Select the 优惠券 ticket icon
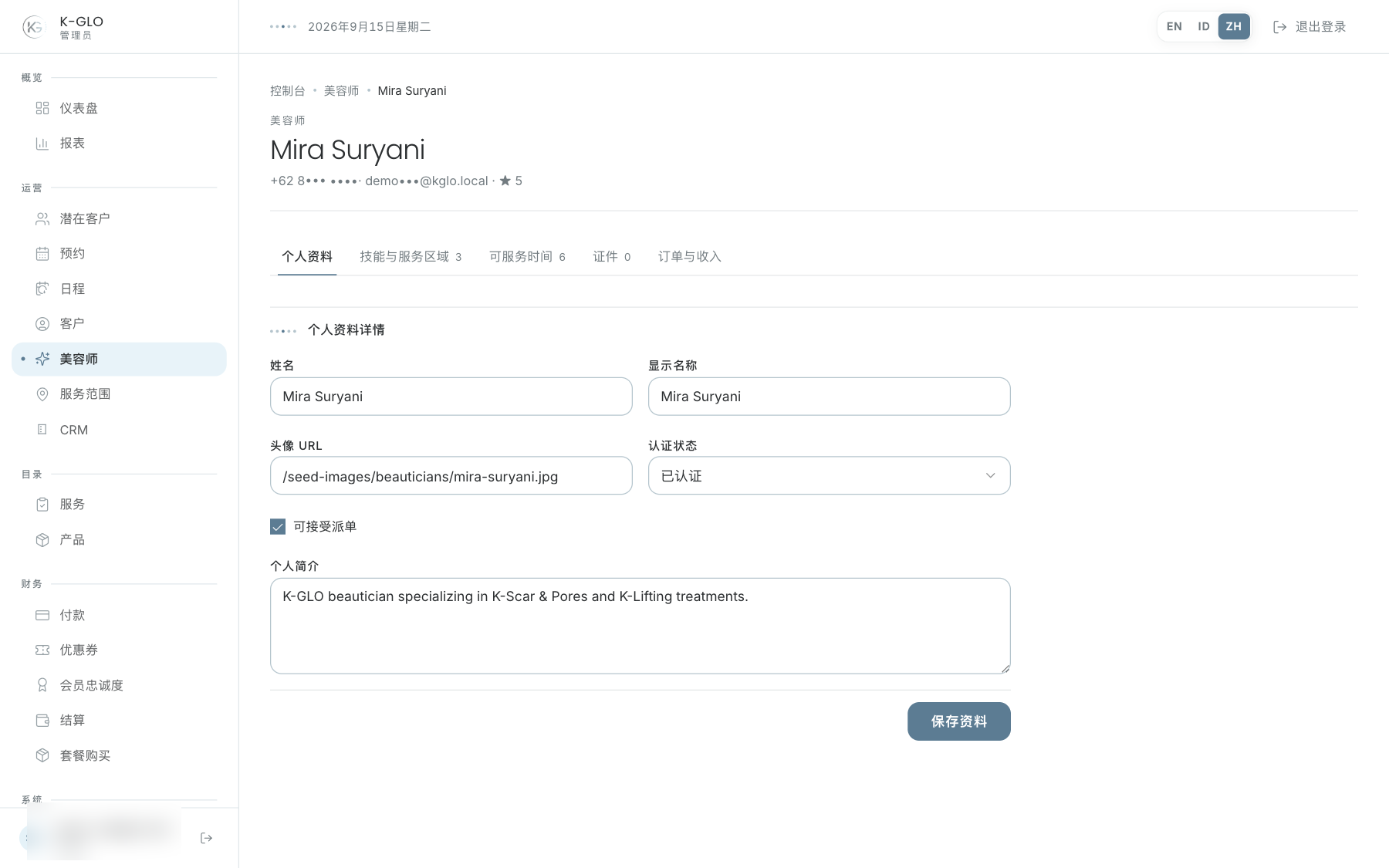Image resolution: width=1389 pixels, height=868 pixels. 42,650
